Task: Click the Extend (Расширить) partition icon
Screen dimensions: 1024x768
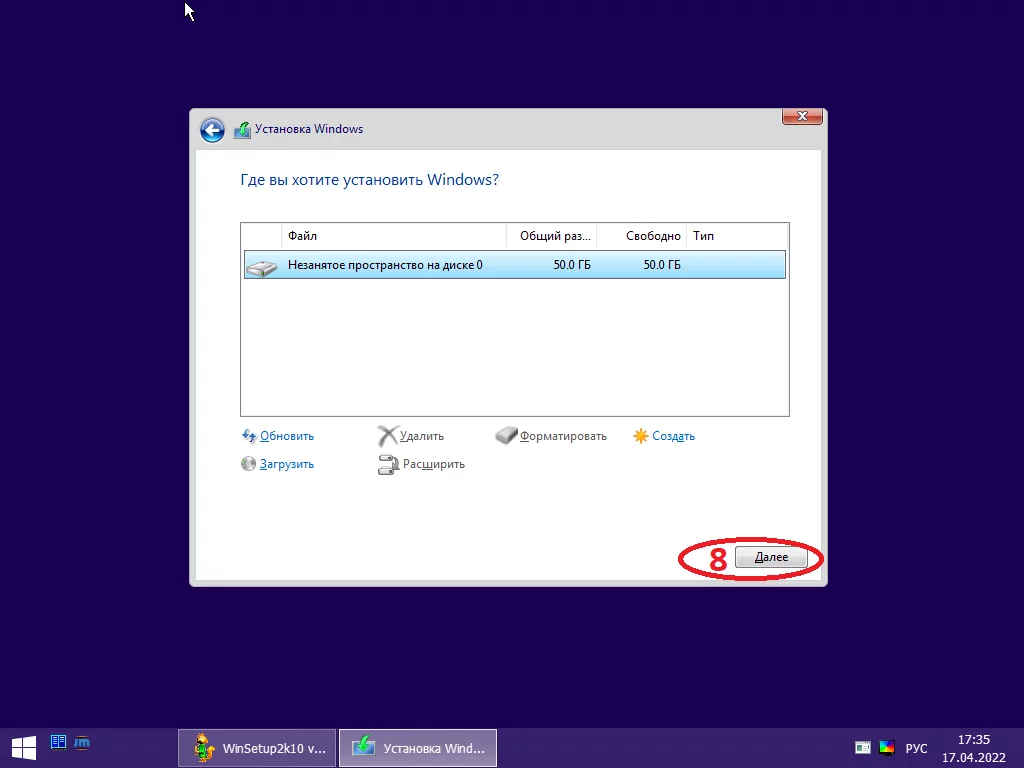Action: [388, 464]
